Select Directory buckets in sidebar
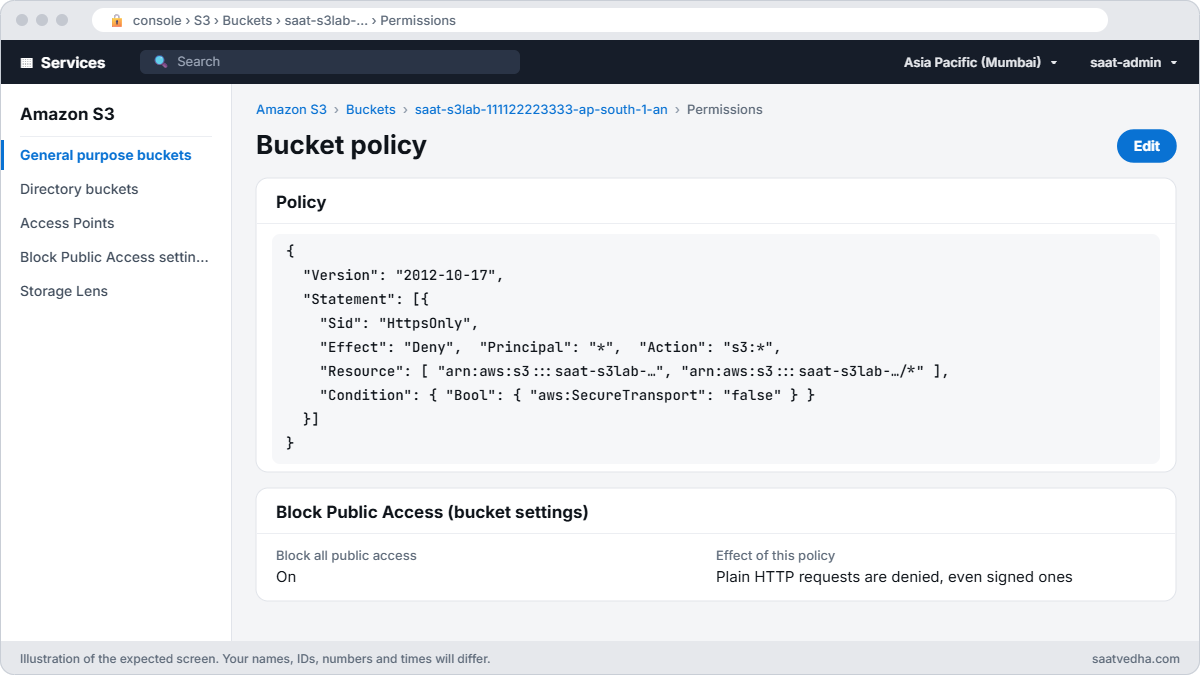This screenshot has height=675, width=1200. pos(79,189)
